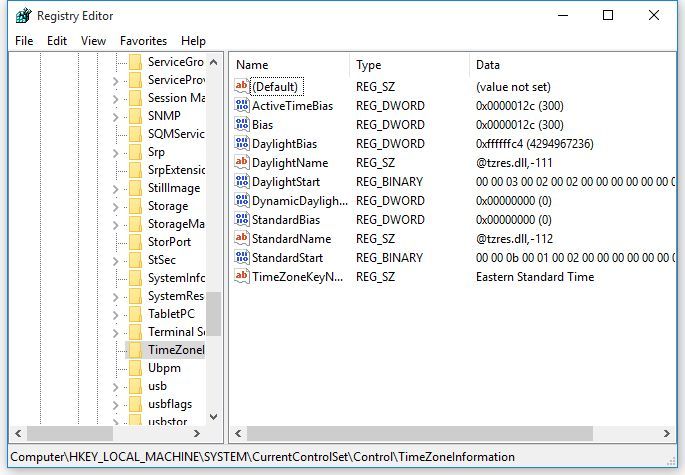Click the string icon next to DaylightName
Viewport: 685px width, 475px height.
[x=240, y=162]
